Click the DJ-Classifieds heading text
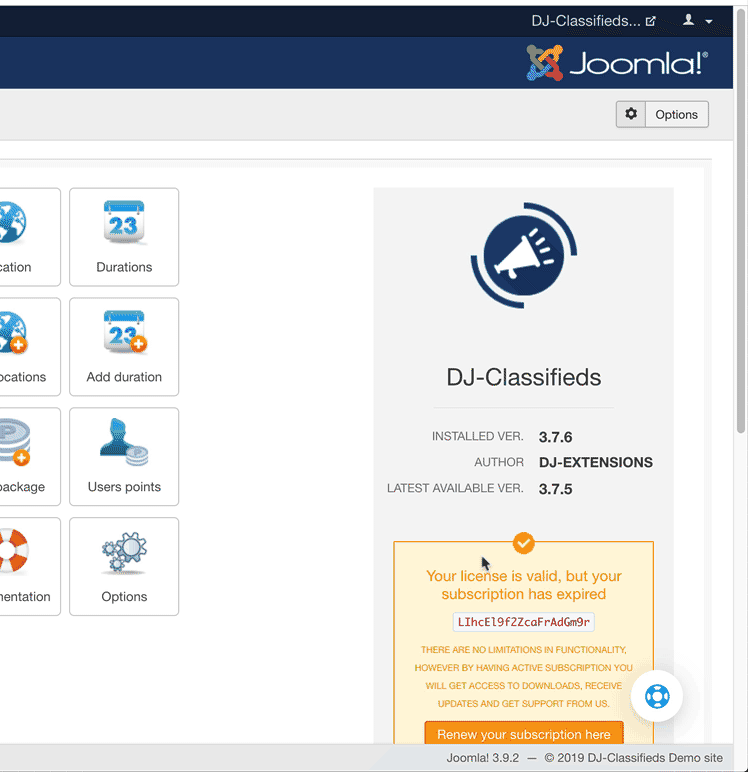Screen dimensions: 748x772 (523, 378)
